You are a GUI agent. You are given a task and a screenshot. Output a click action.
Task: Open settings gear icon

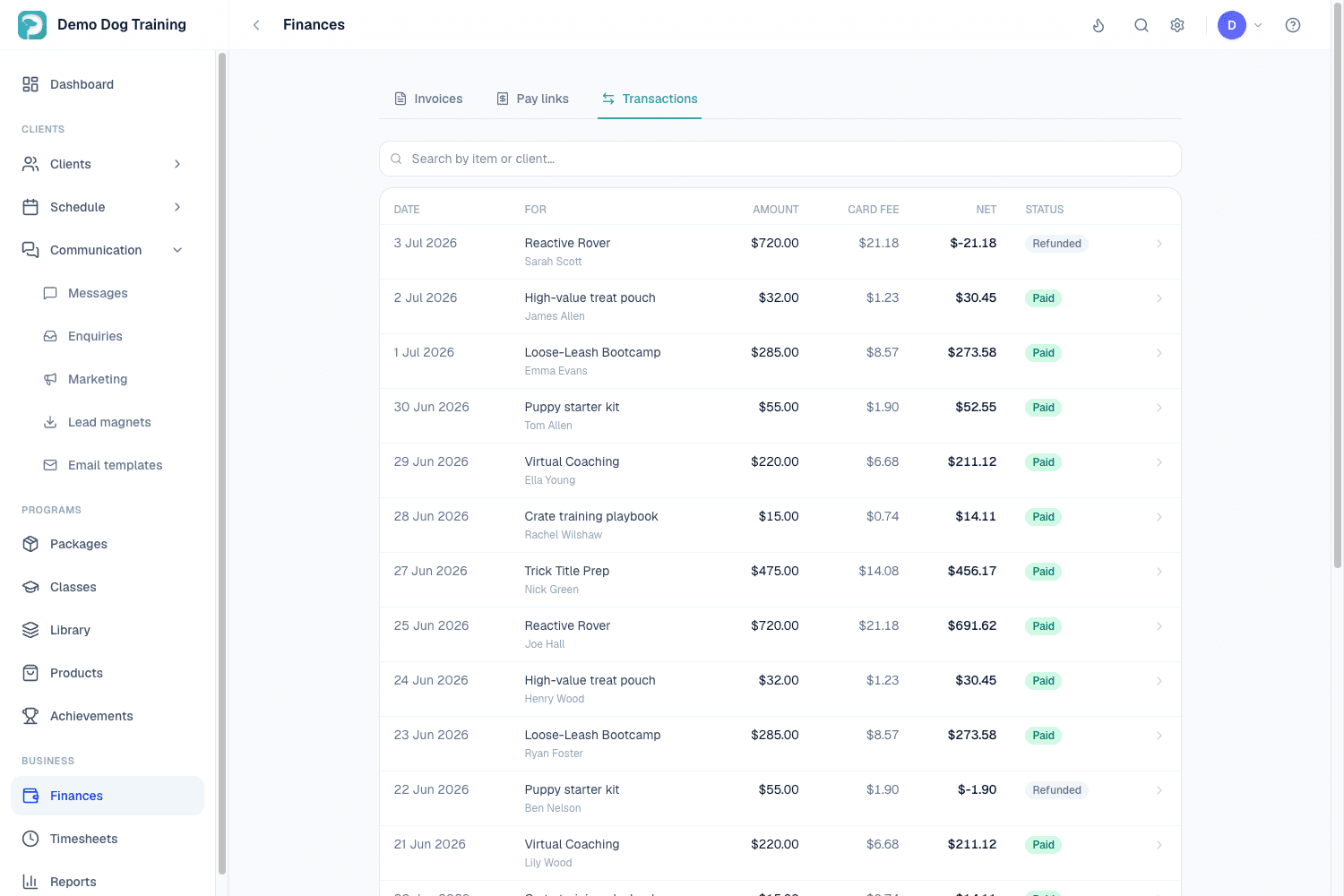coord(1177,25)
